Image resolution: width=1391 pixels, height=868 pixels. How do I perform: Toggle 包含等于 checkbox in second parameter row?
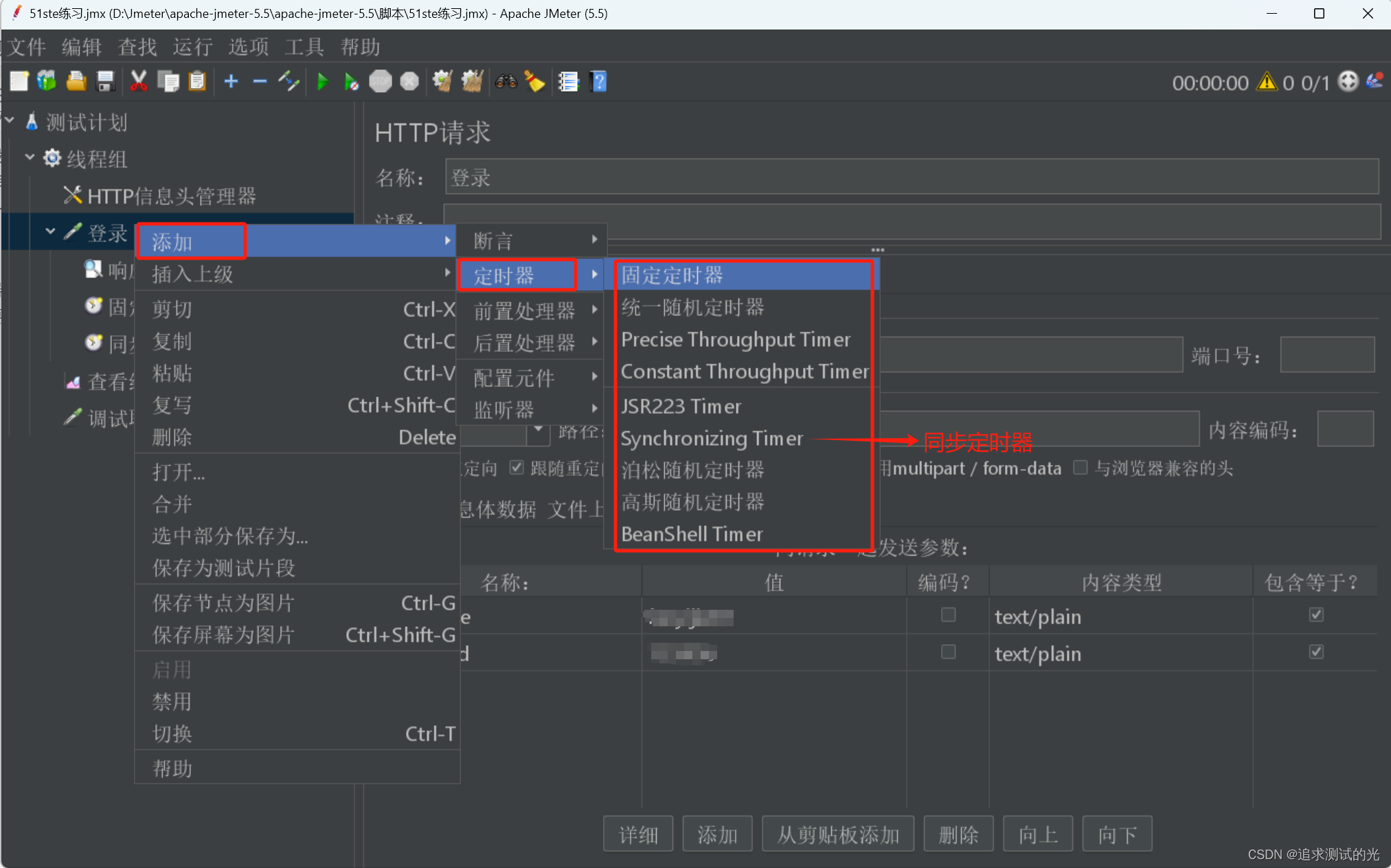(x=1315, y=652)
